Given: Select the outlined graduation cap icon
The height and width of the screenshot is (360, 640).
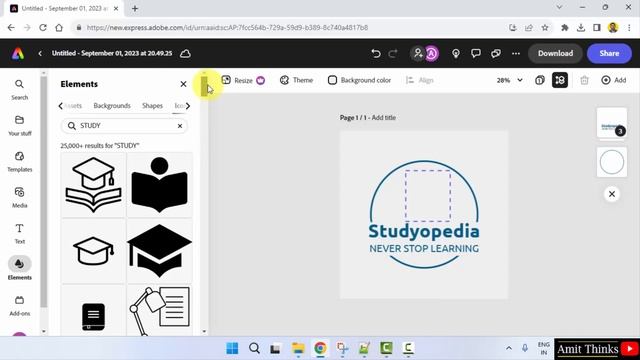Looking at the screenshot, I should click(x=93, y=251).
